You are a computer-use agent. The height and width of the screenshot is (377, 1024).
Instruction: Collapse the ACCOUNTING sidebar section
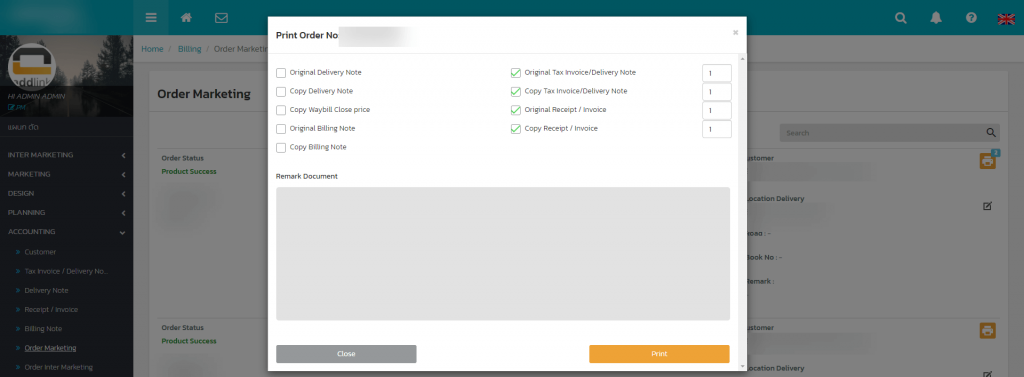click(67, 232)
